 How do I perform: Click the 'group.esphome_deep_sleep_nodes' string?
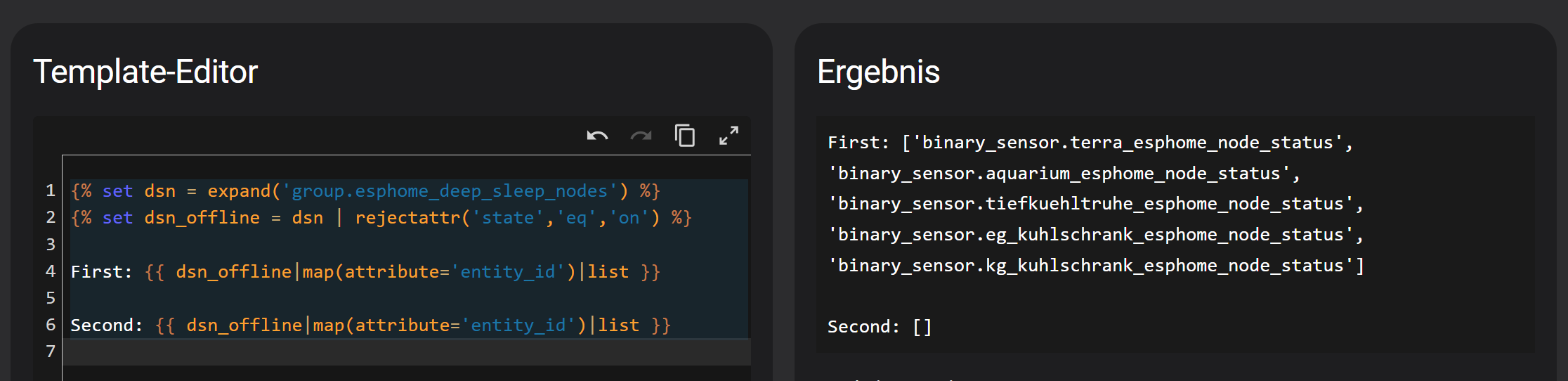450,191
